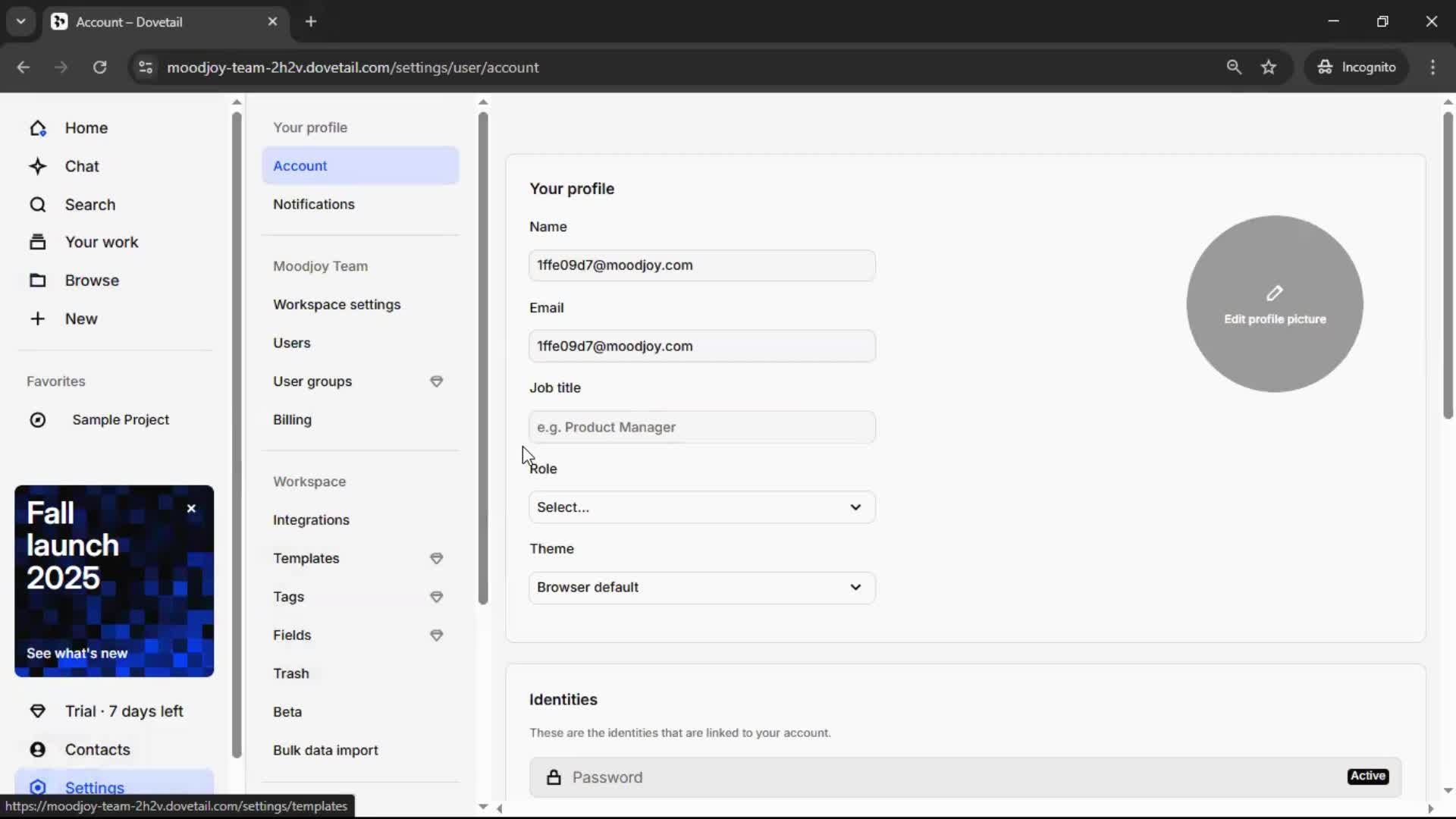This screenshot has height=819, width=1456.
Task: Click the Browse folder icon
Action: pyautogui.click(x=38, y=281)
